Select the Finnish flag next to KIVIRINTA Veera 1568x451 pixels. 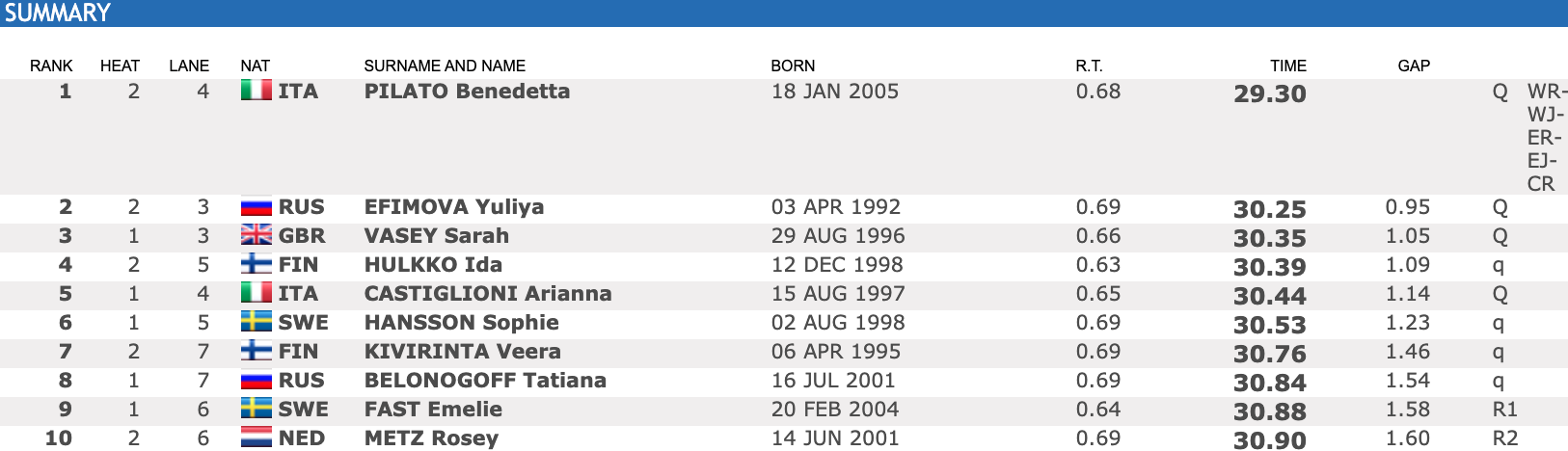(257, 351)
